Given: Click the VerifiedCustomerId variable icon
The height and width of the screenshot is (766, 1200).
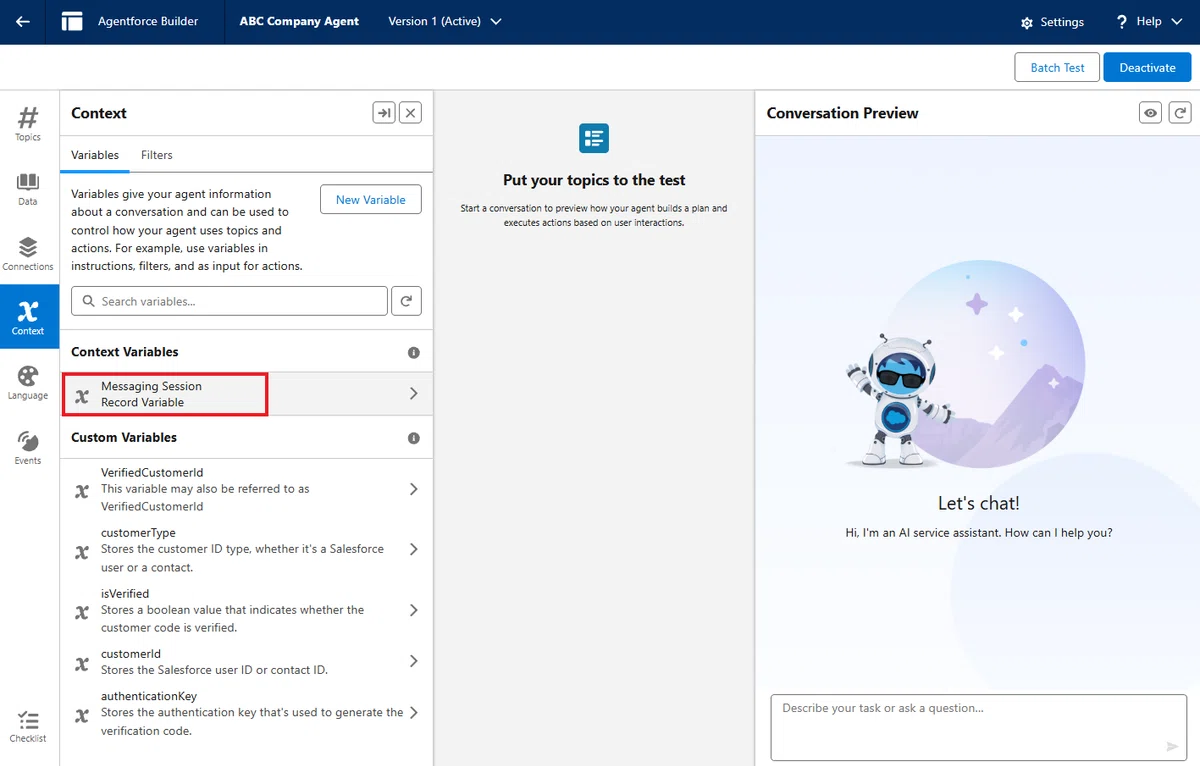Looking at the screenshot, I should click(x=82, y=491).
